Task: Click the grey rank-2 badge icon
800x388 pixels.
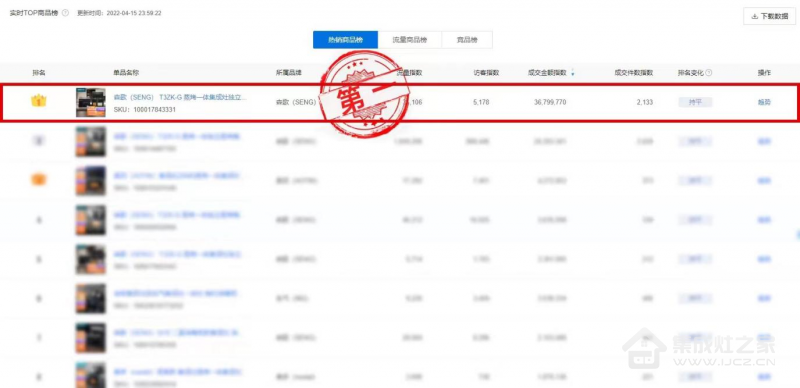Action: 39,140
